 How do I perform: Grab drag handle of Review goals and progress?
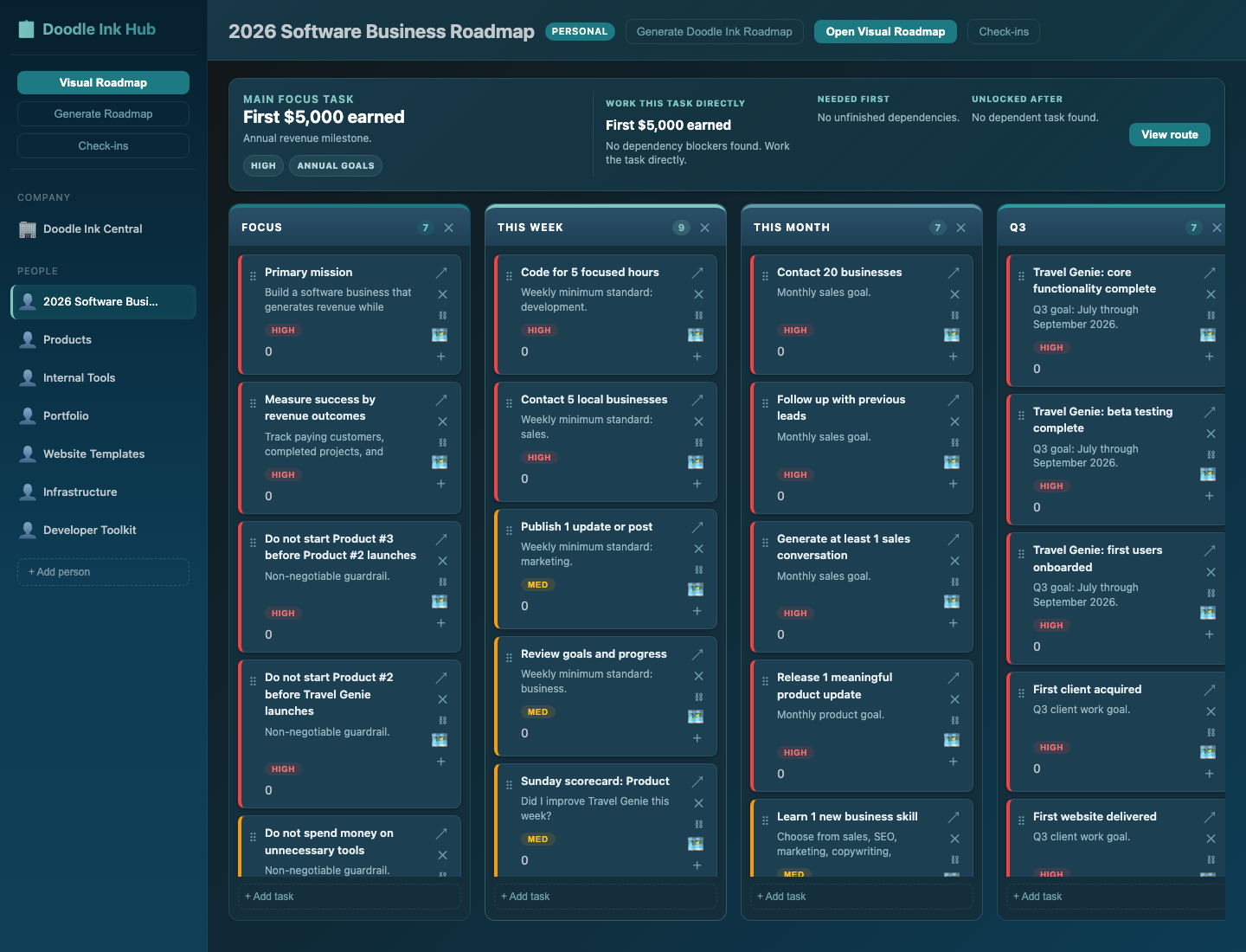point(509,658)
